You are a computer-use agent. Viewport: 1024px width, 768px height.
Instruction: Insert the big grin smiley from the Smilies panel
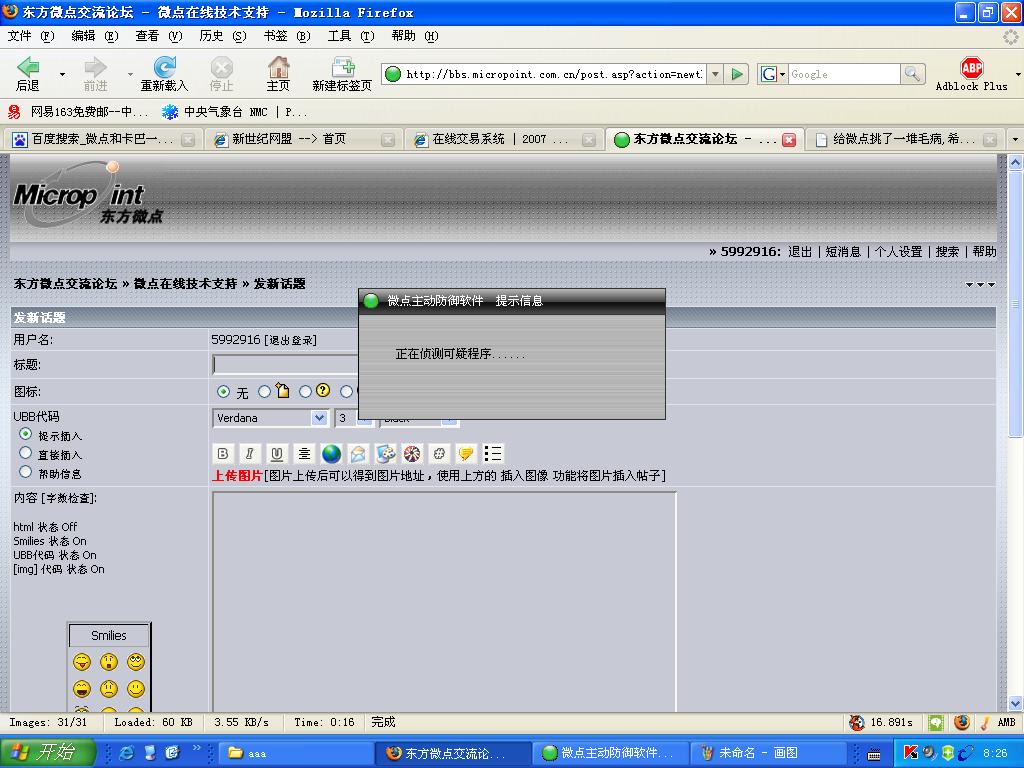(x=82, y=689)
